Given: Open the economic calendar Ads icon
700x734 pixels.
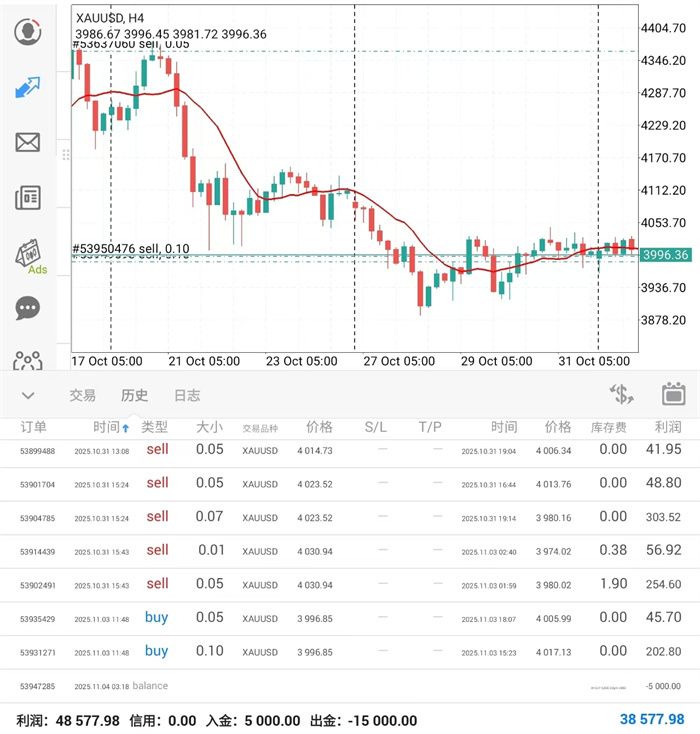Looking at the screenshot, I should (x=29, y=257).
